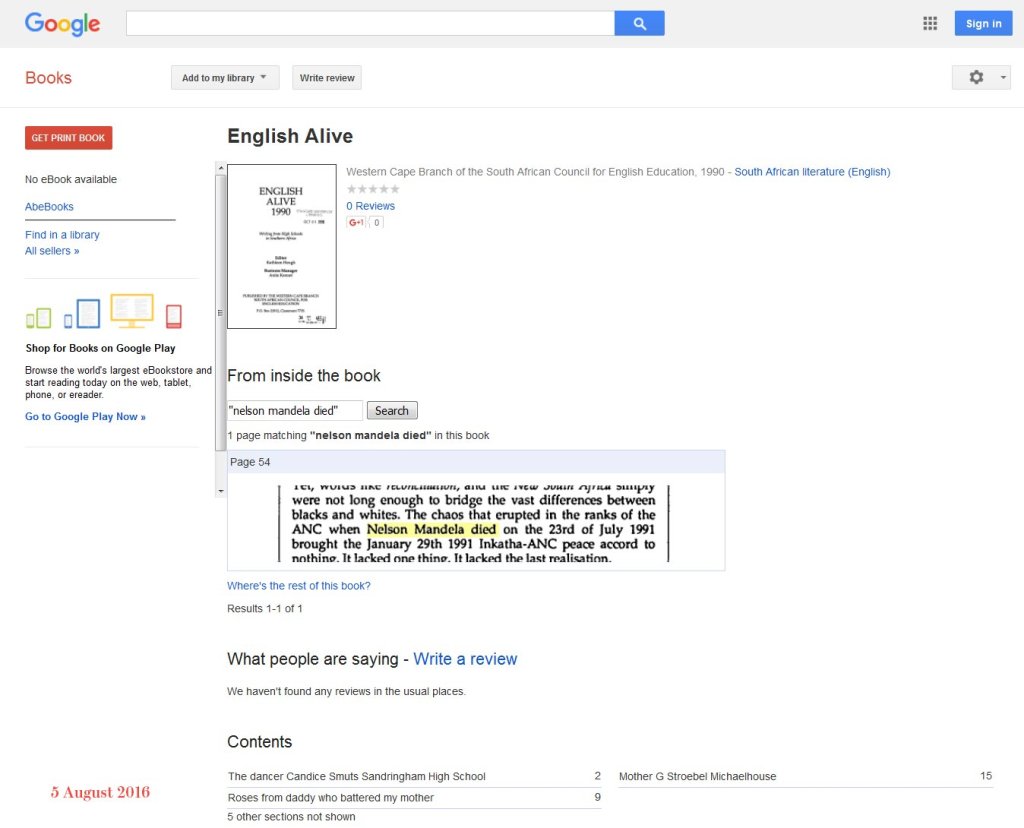Click into the main Google search field
Image resolution: width=1024 pixels, height=828 pixels.
click(x=370, y=23)
